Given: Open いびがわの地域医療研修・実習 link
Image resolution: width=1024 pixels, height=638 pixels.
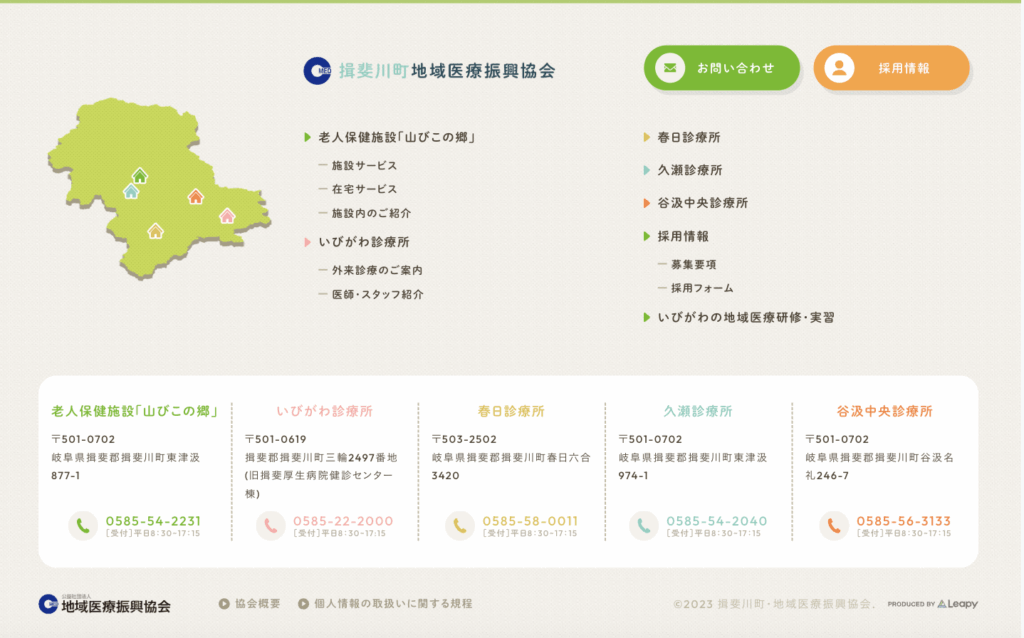Looking at the screenshot, I should 745,317.
